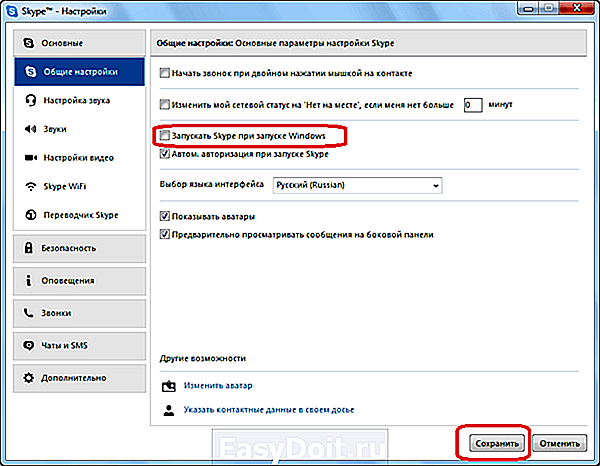The height and width of the screenshot is (466, 600).
Task: Uncheck Автом. авторизация при запуске Skype
Action: pos(165,153)
